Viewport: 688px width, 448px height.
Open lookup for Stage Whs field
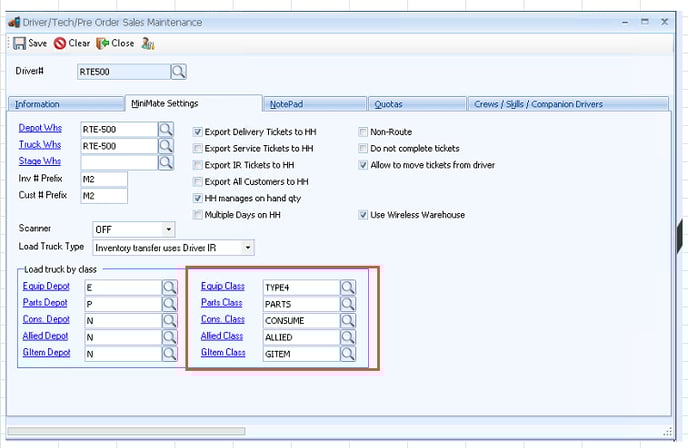point(166,162)
